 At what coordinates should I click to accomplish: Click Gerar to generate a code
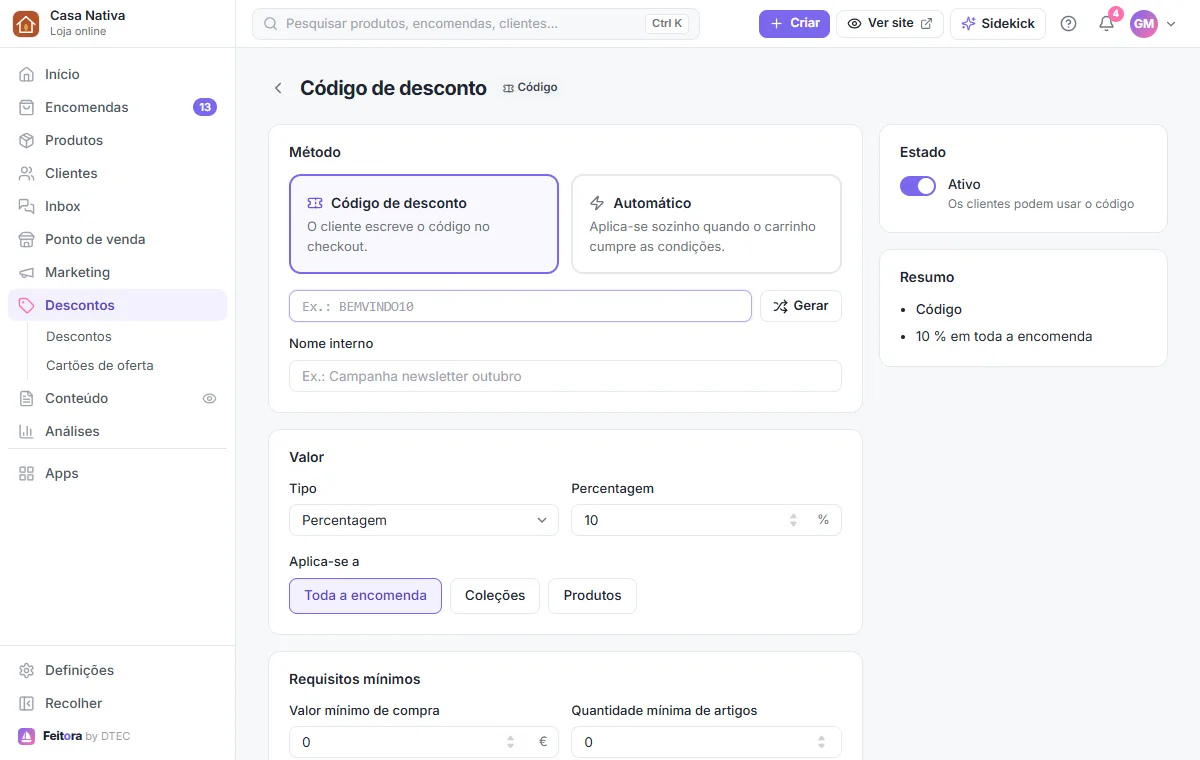click(x=801, y=306)
